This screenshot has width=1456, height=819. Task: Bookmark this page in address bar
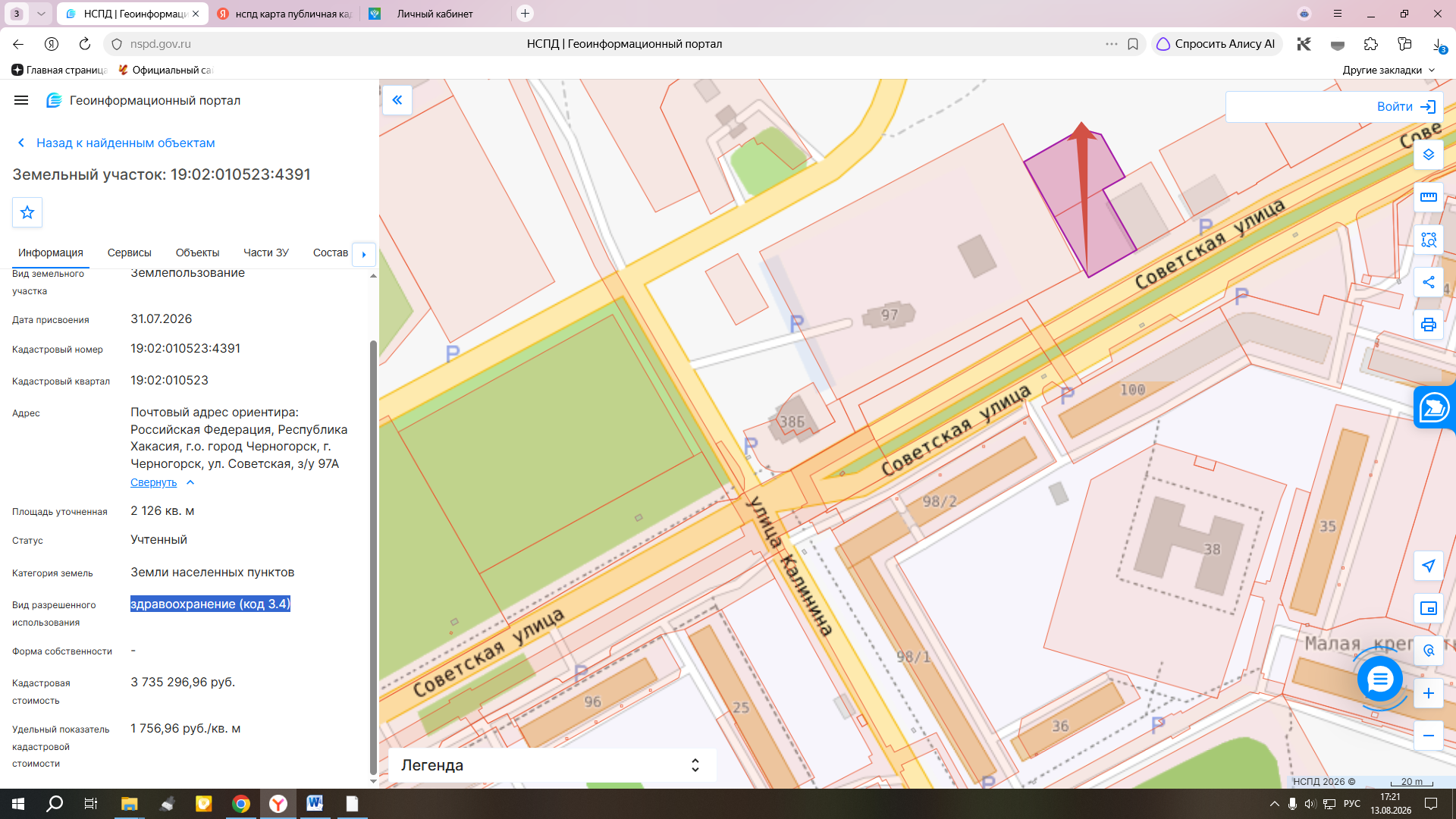[x=1133, y=44]
